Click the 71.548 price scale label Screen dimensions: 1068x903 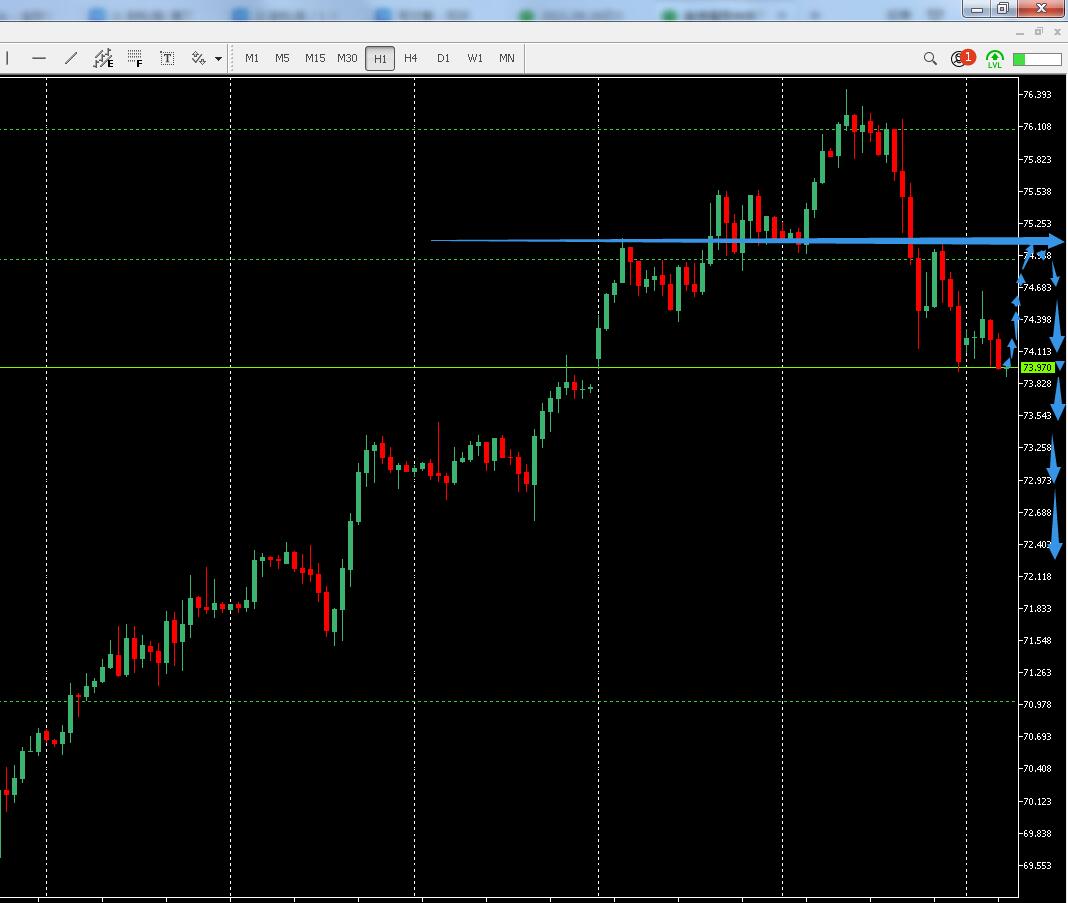(x=1037, y=640)
